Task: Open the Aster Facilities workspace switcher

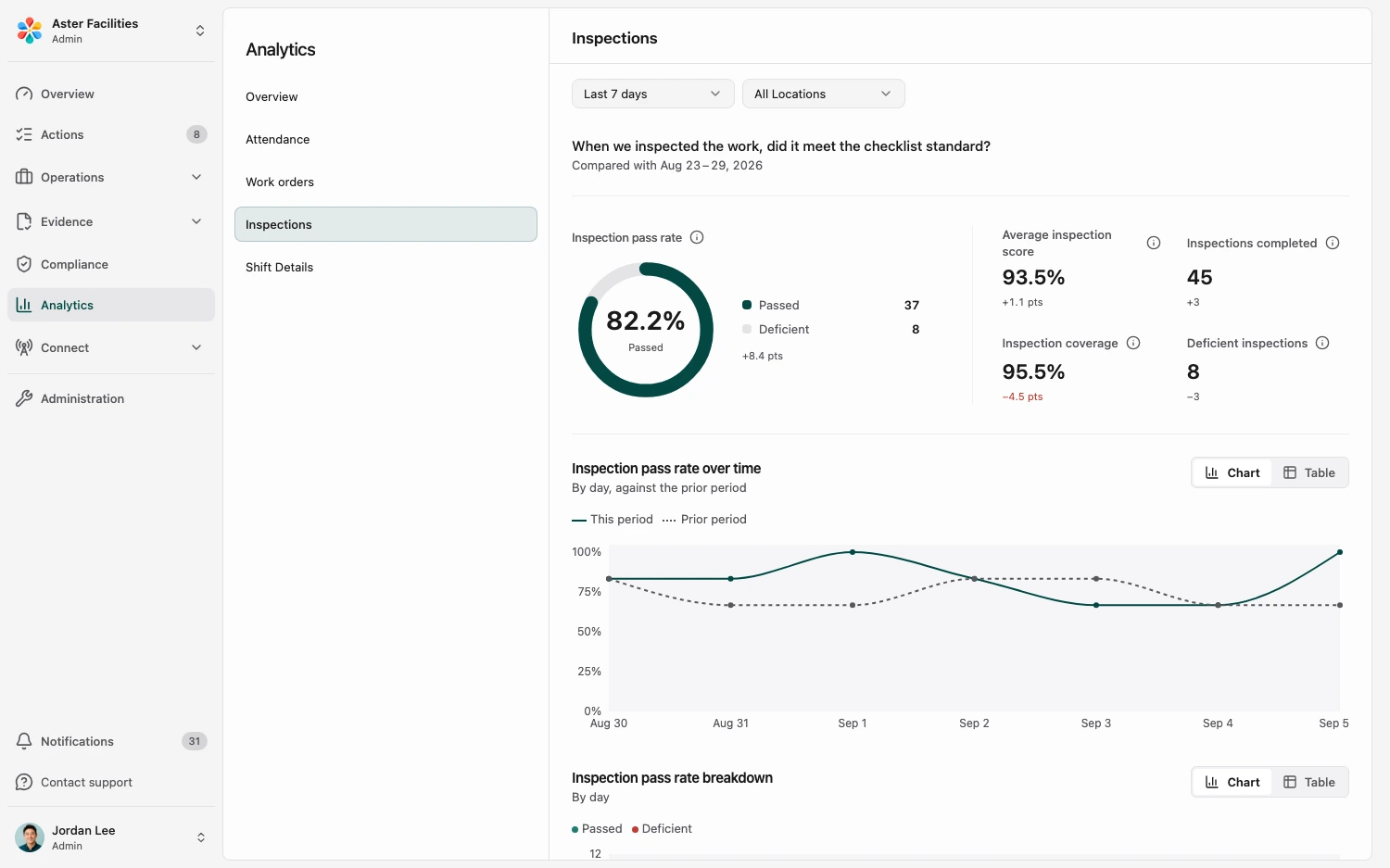Action: click(x=111, y=31)
